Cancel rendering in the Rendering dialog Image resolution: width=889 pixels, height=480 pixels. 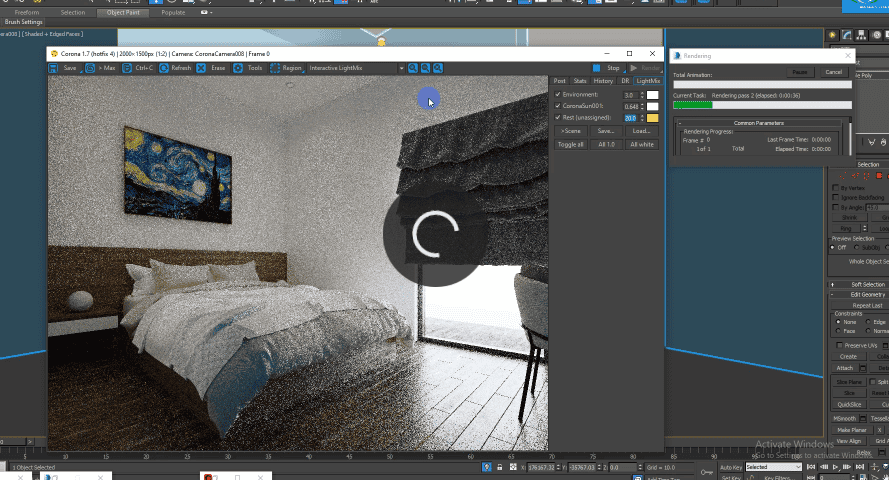833,73
